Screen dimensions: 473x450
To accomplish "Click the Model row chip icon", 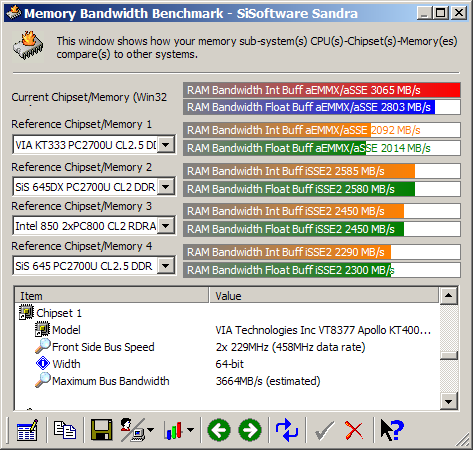I will point(42,330).
